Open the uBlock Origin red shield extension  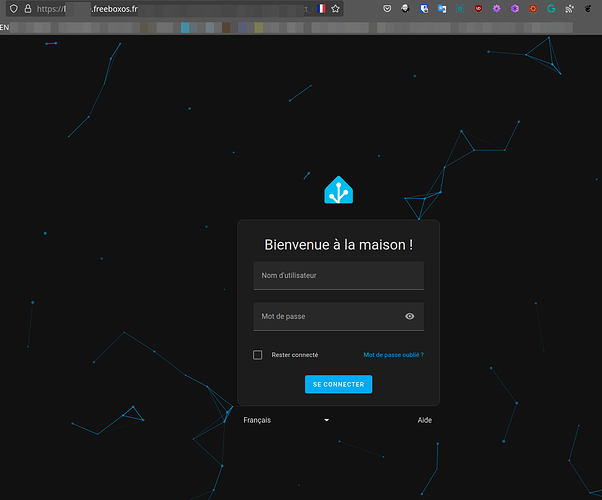pos(479,8)
